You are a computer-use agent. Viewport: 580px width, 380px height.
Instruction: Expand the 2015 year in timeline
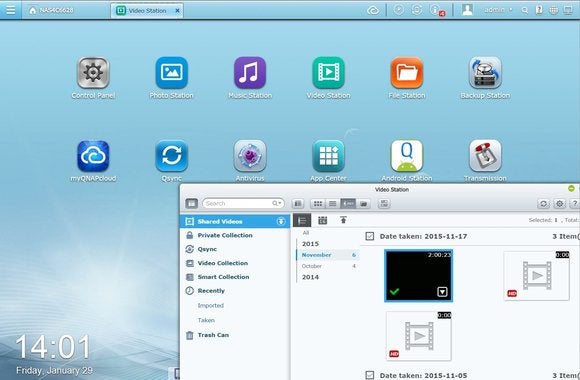tap(310, 244)
